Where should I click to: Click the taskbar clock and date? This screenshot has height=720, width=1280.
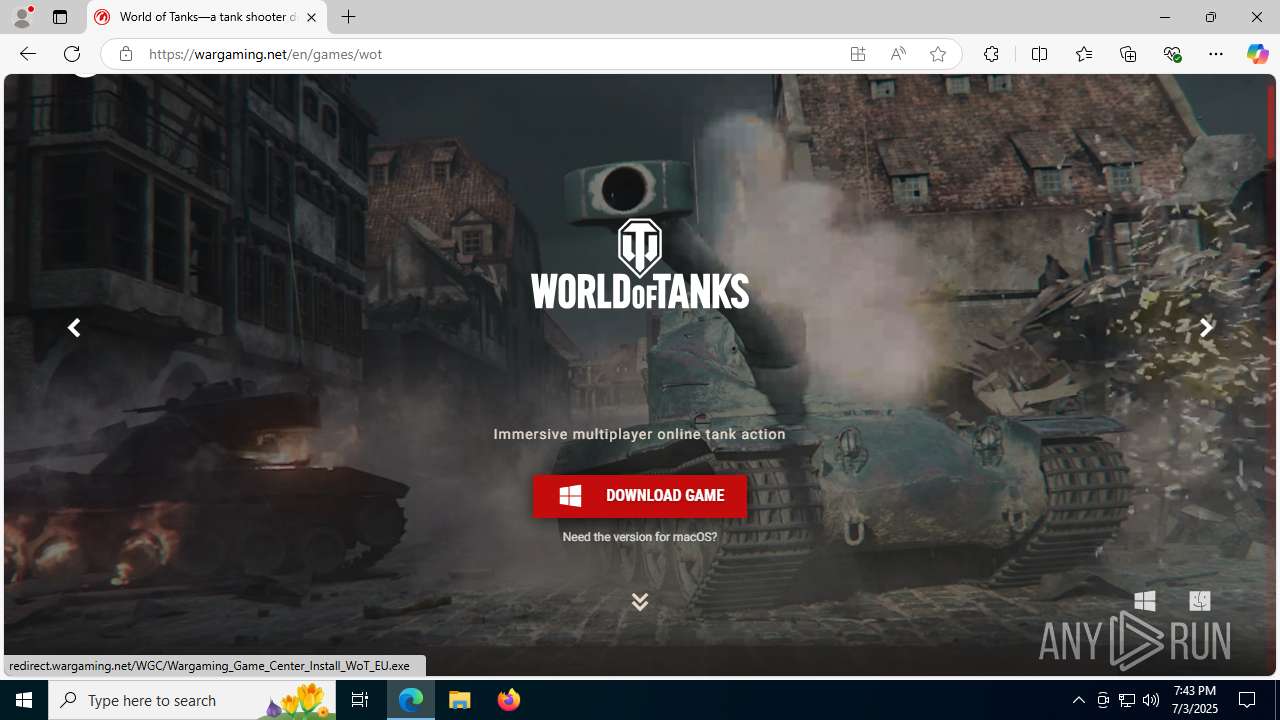(1195, 700)
